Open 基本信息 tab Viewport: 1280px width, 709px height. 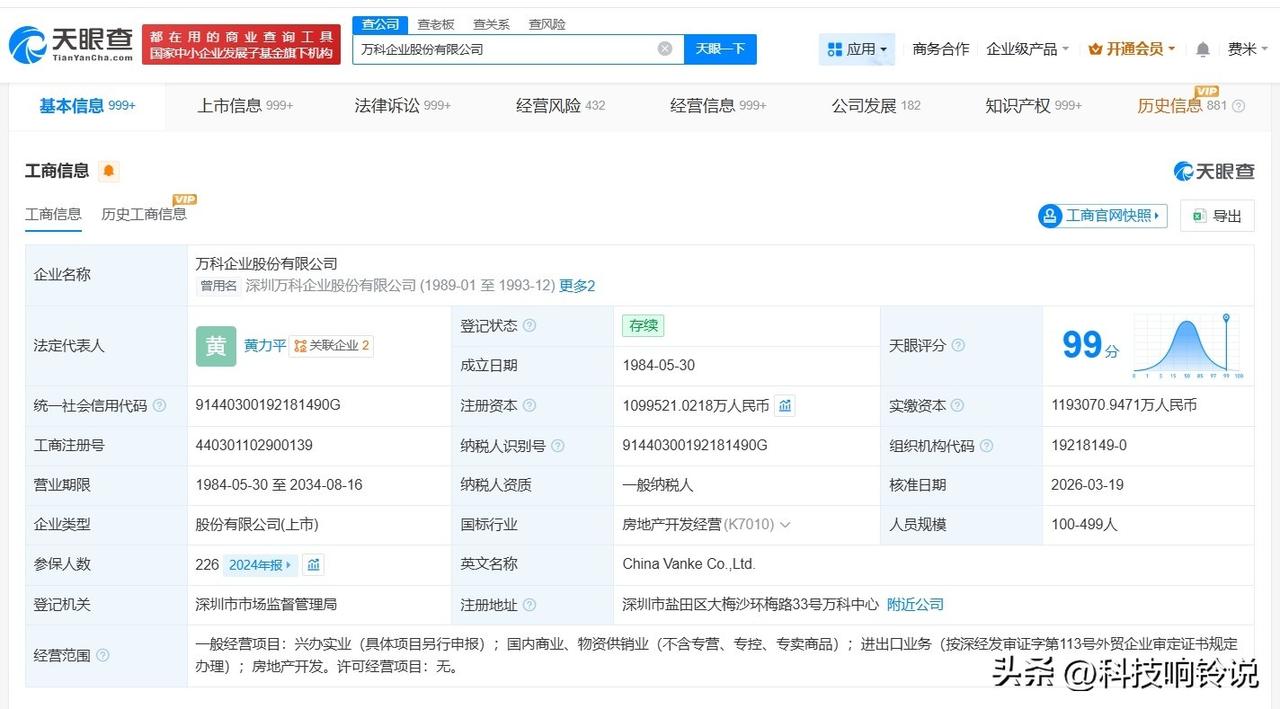click(87, 106)
